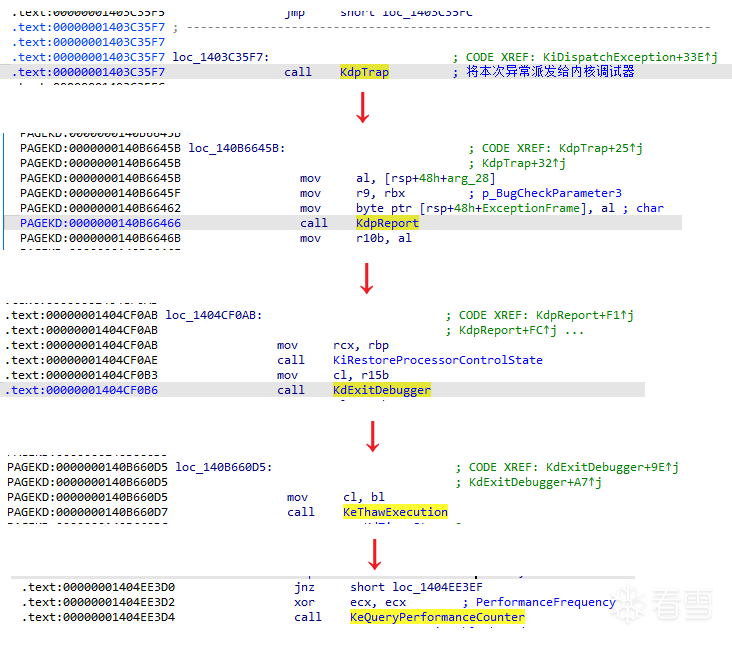Select address PAGEKD:0000000140B66466
This screenshot has height=645, width=732.
[x=100, y=223]
